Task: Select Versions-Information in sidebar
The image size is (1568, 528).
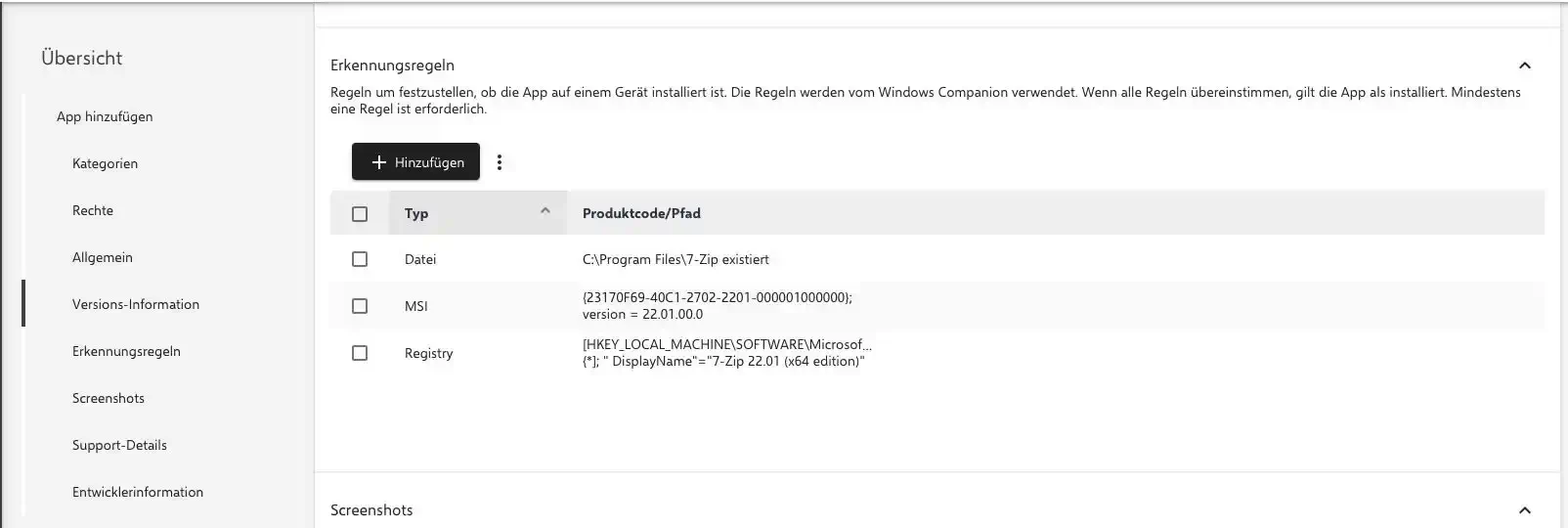Action: [x=136, y=304]
